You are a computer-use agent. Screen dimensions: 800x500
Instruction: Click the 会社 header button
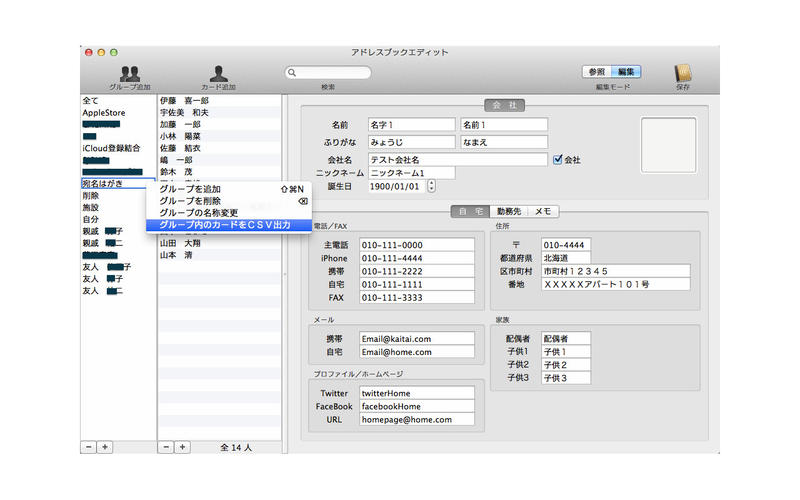coord(504,106)
